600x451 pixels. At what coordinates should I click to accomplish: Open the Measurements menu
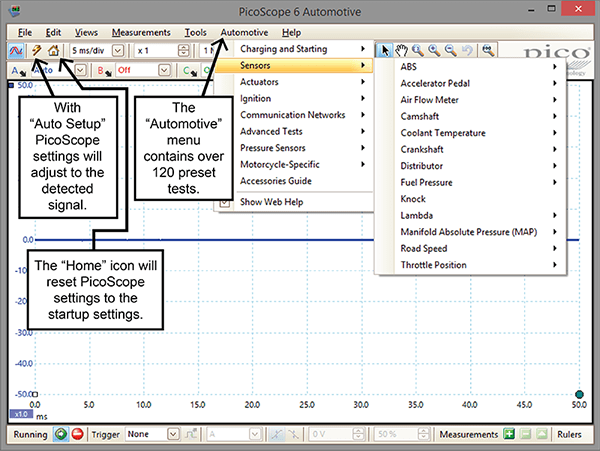point(141,33)
